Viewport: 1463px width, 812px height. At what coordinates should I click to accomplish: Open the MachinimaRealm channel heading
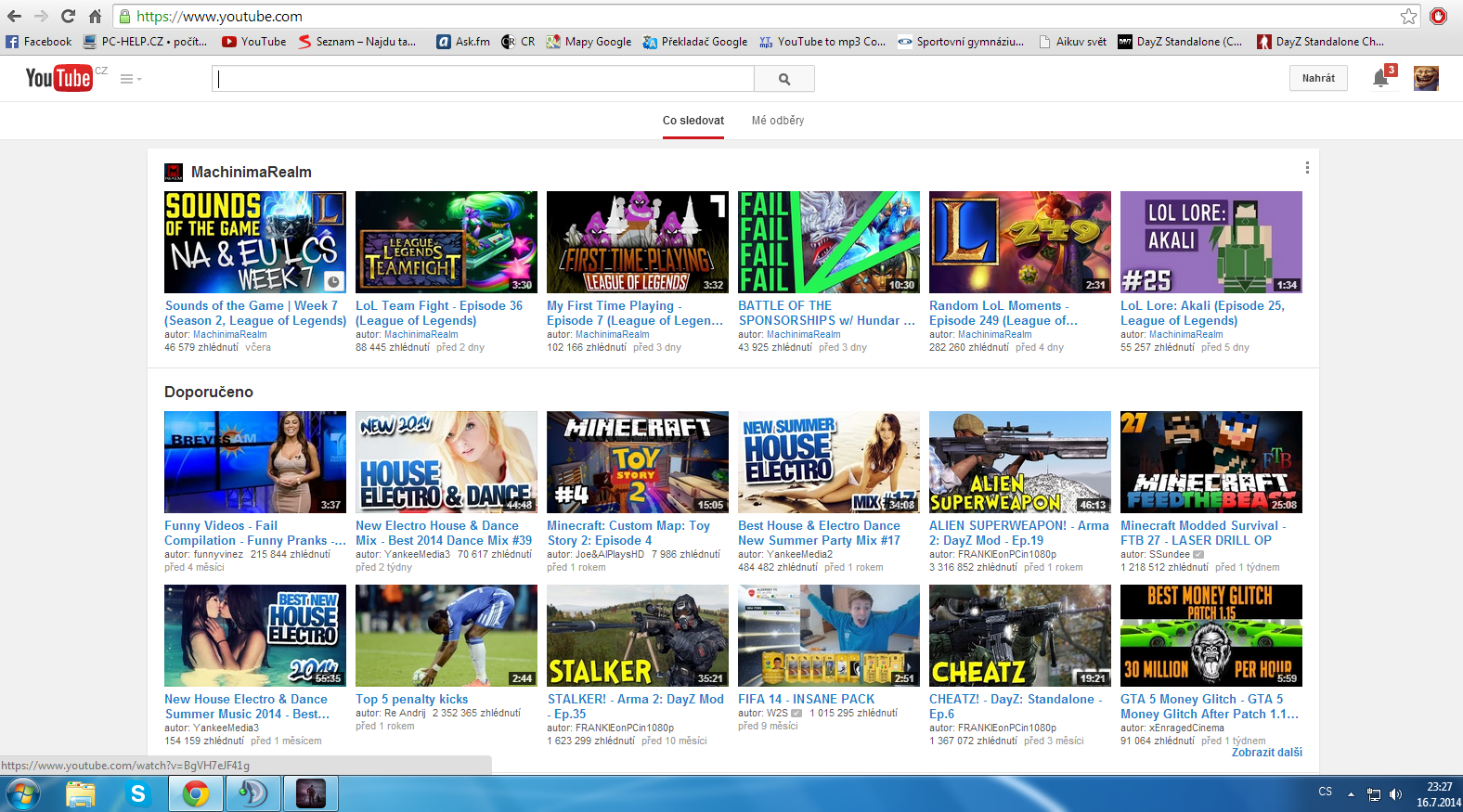tap(252, 172)
